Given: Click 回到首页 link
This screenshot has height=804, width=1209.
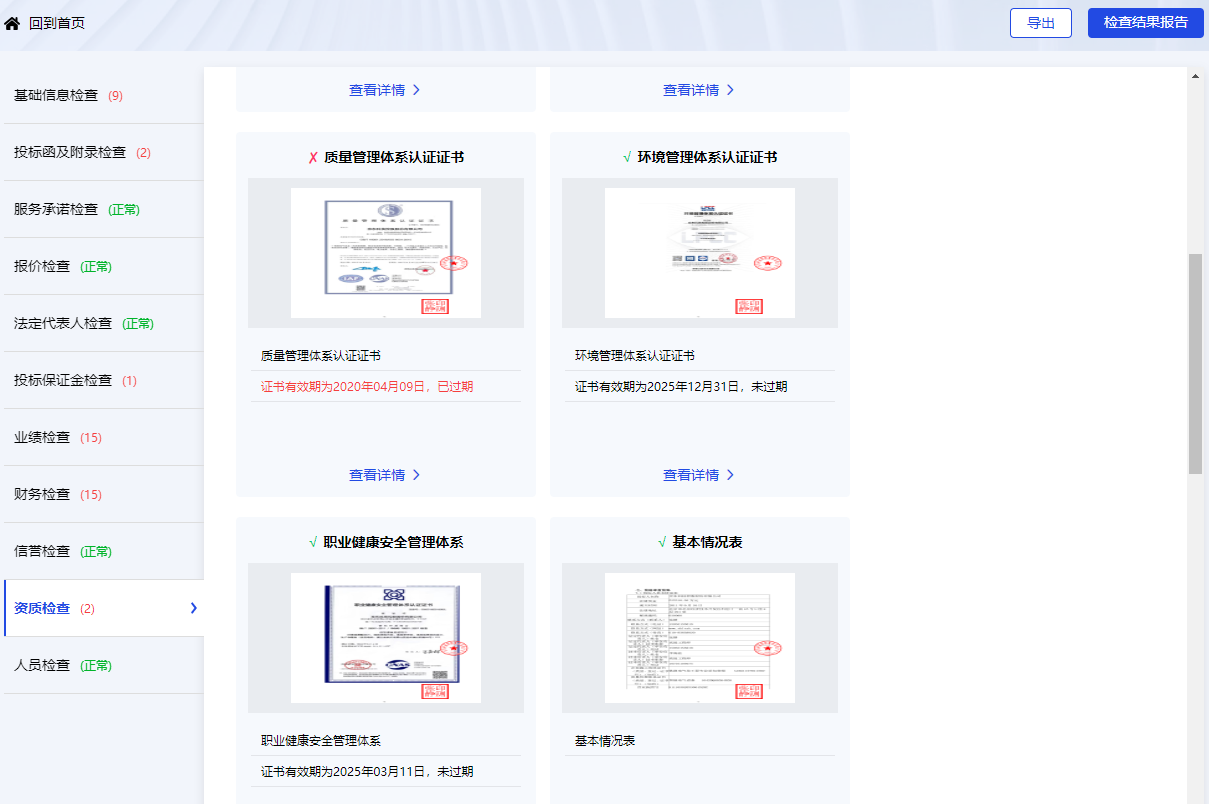Looking at the screenshot, I should (x=57, y=23).
